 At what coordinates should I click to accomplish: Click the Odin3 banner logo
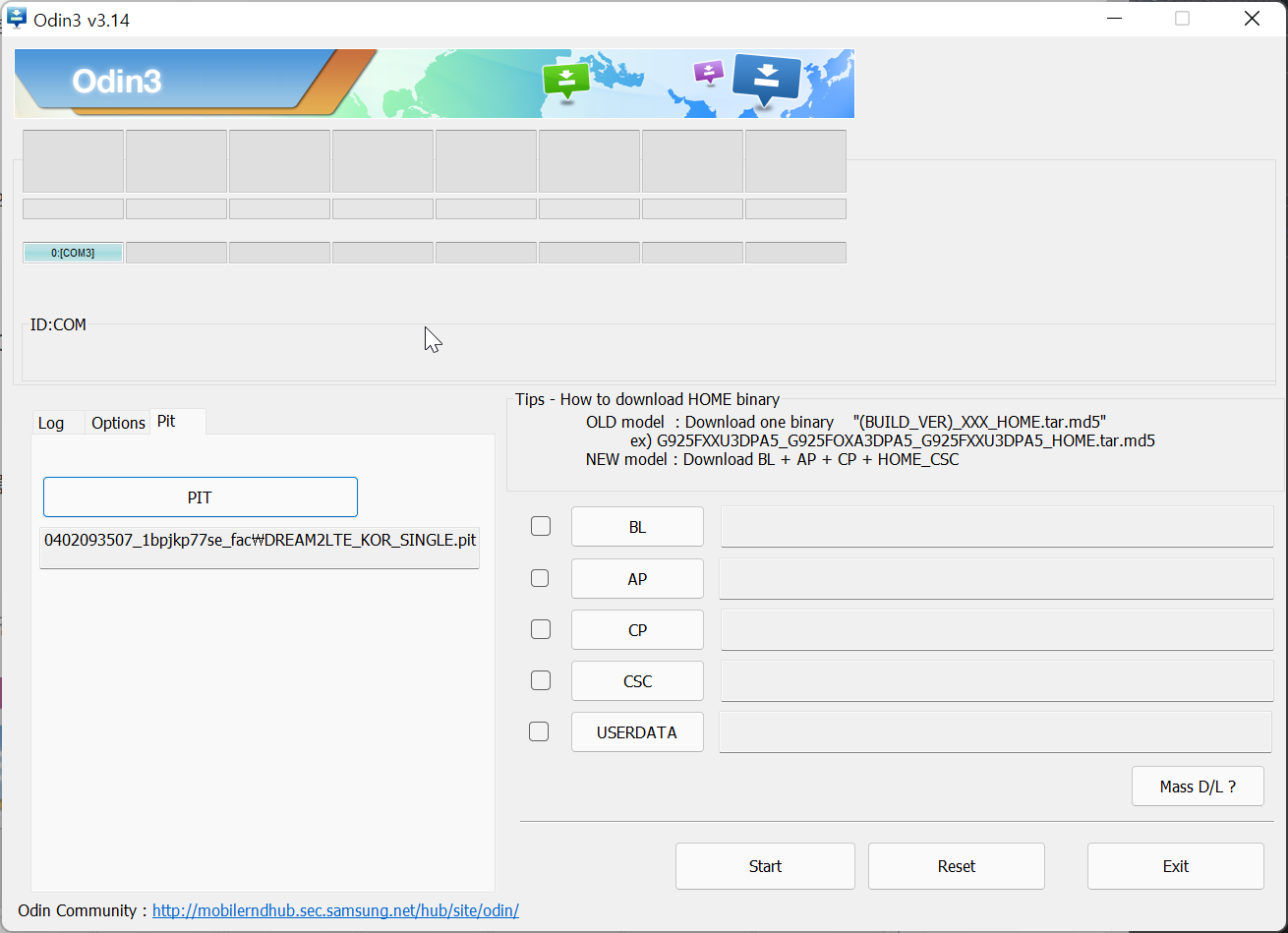click(116, 82)
